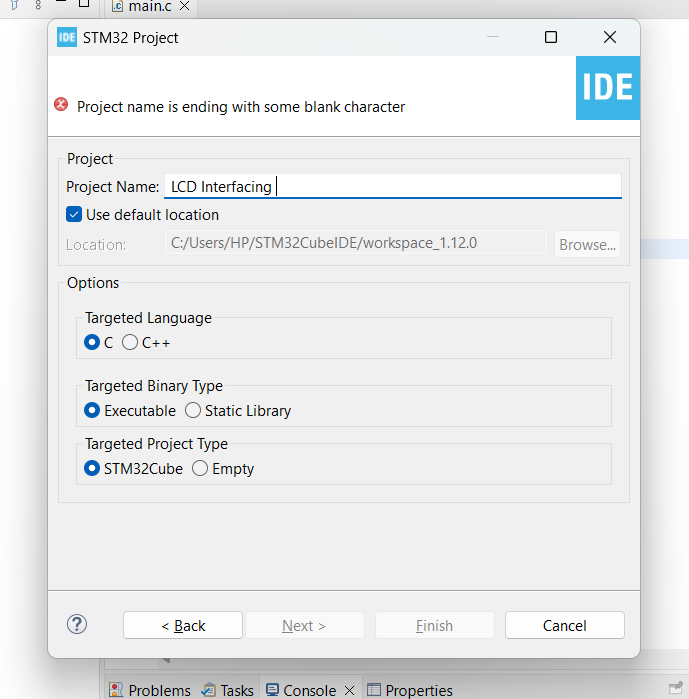Click the Options group heading
Screen dimensions: 689x699
93,283
